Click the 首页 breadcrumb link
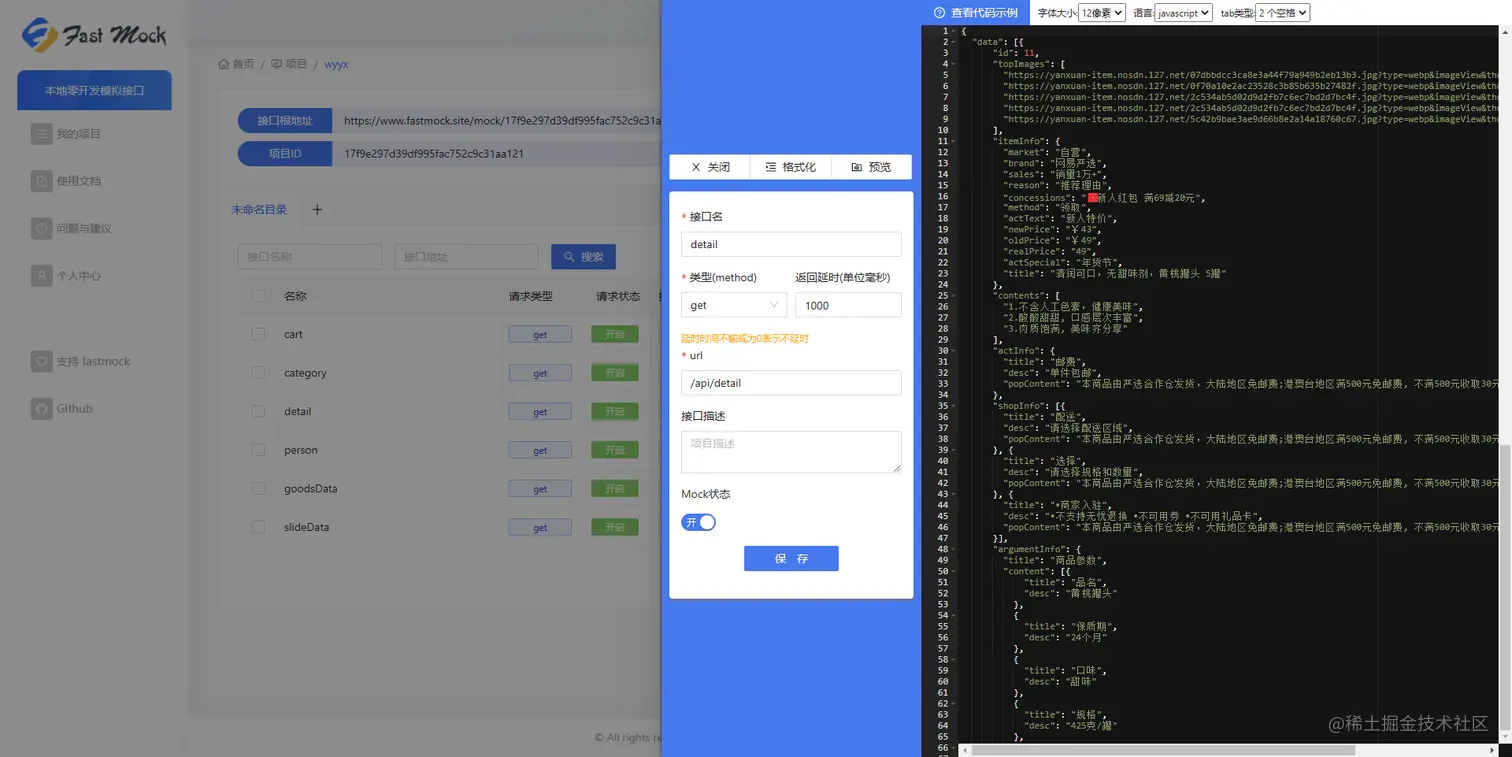Viewport: 1512px width, 757px height. pyautogui.click(x=243, y=64)
